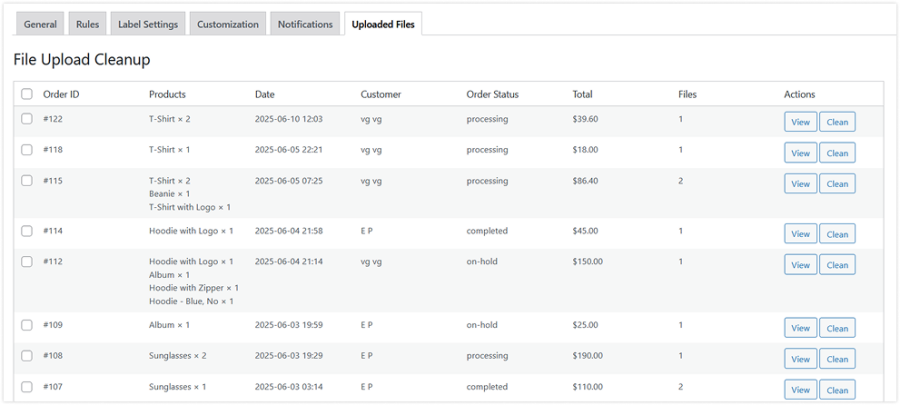Click View button for order #122
900x405 pixels.
click(800, 122)
